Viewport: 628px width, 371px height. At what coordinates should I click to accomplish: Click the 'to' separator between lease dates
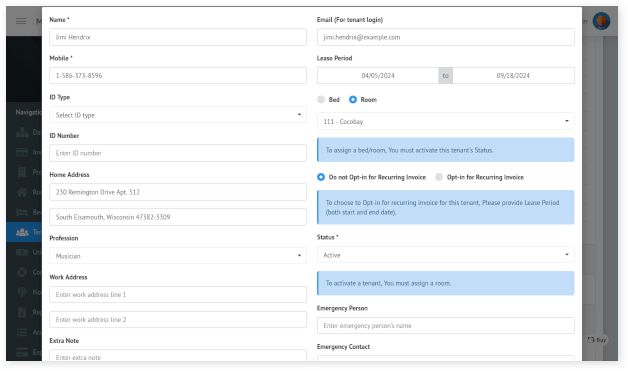445,75
